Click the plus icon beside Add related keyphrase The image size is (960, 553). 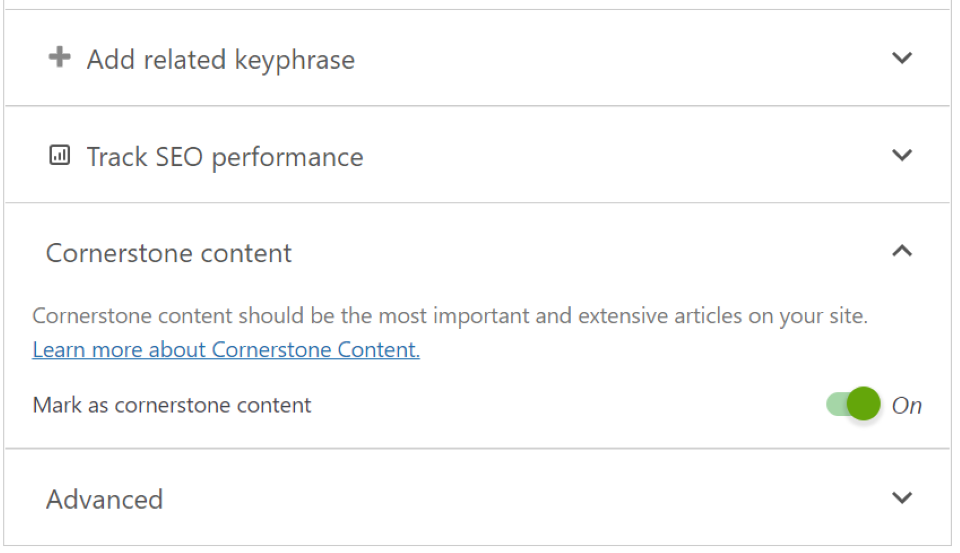pos(60,58)
